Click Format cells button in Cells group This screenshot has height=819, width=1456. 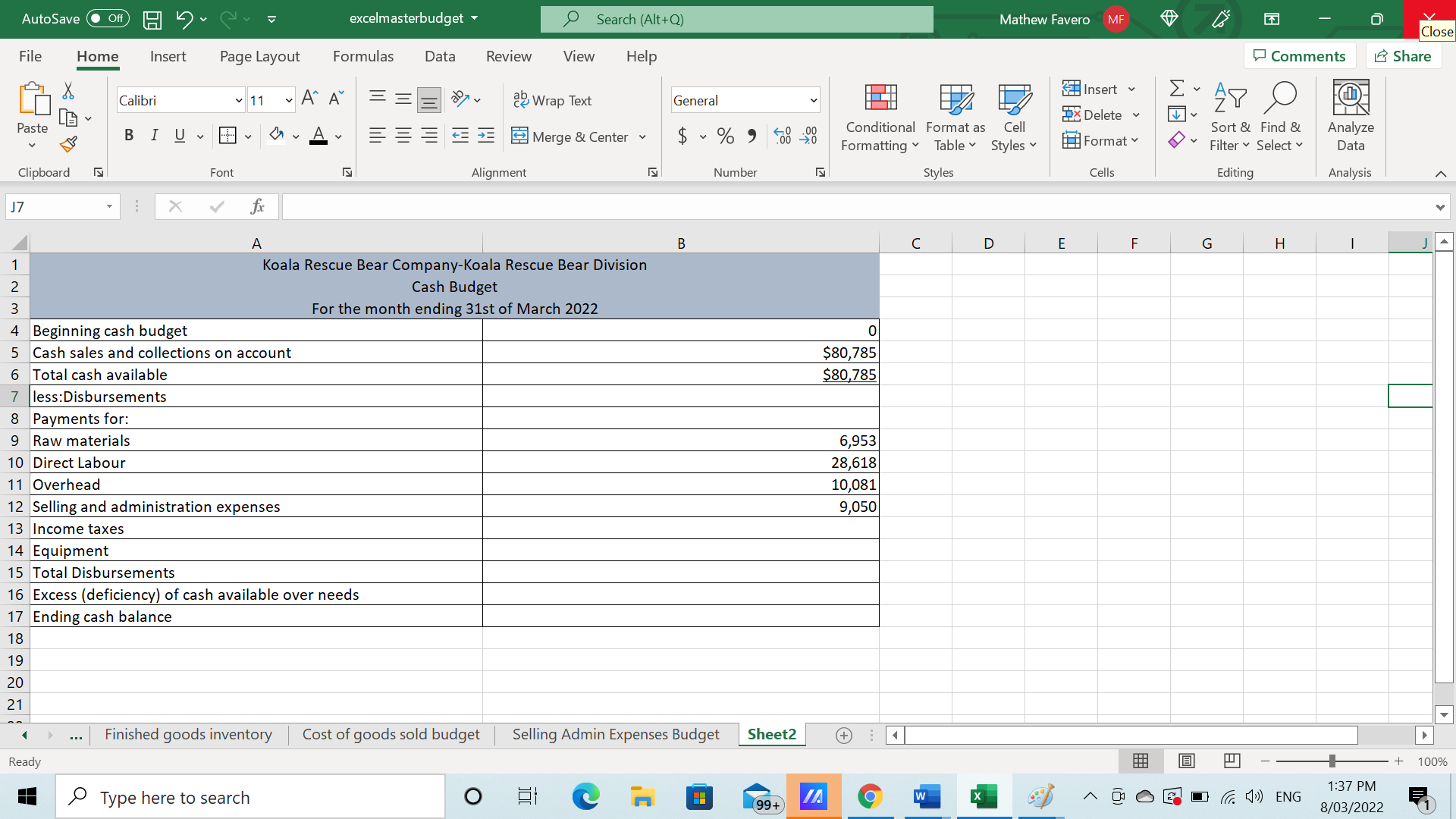(1100, 140)
